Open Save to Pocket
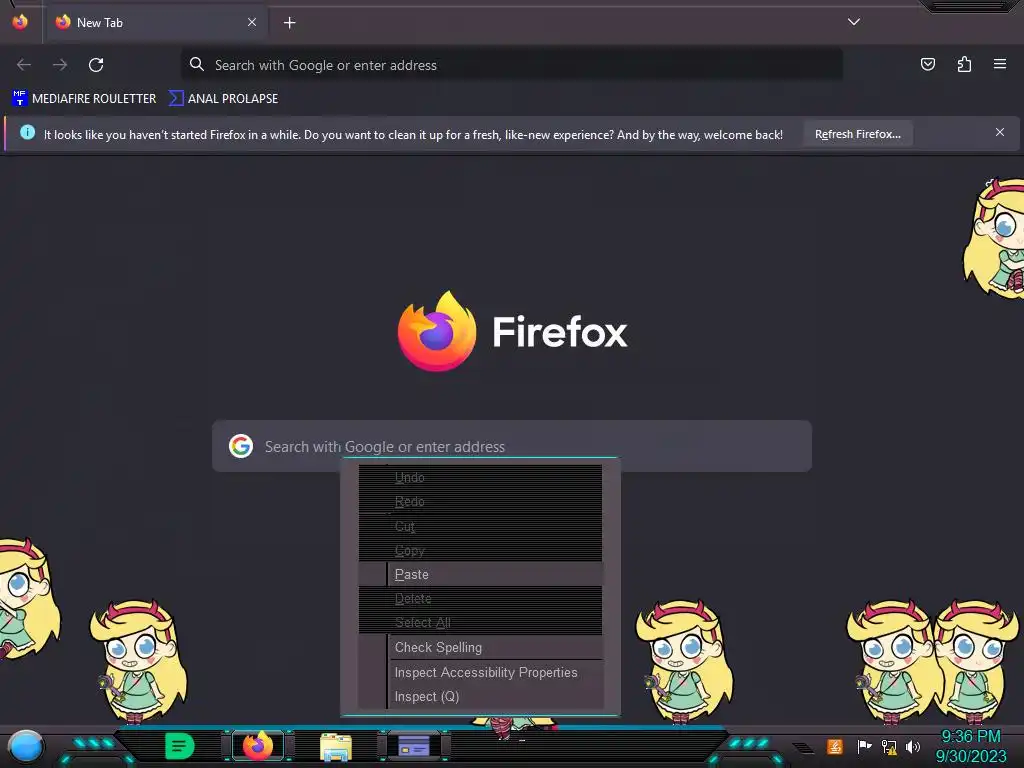This screenshot has height=768, width=1024. 927,64
